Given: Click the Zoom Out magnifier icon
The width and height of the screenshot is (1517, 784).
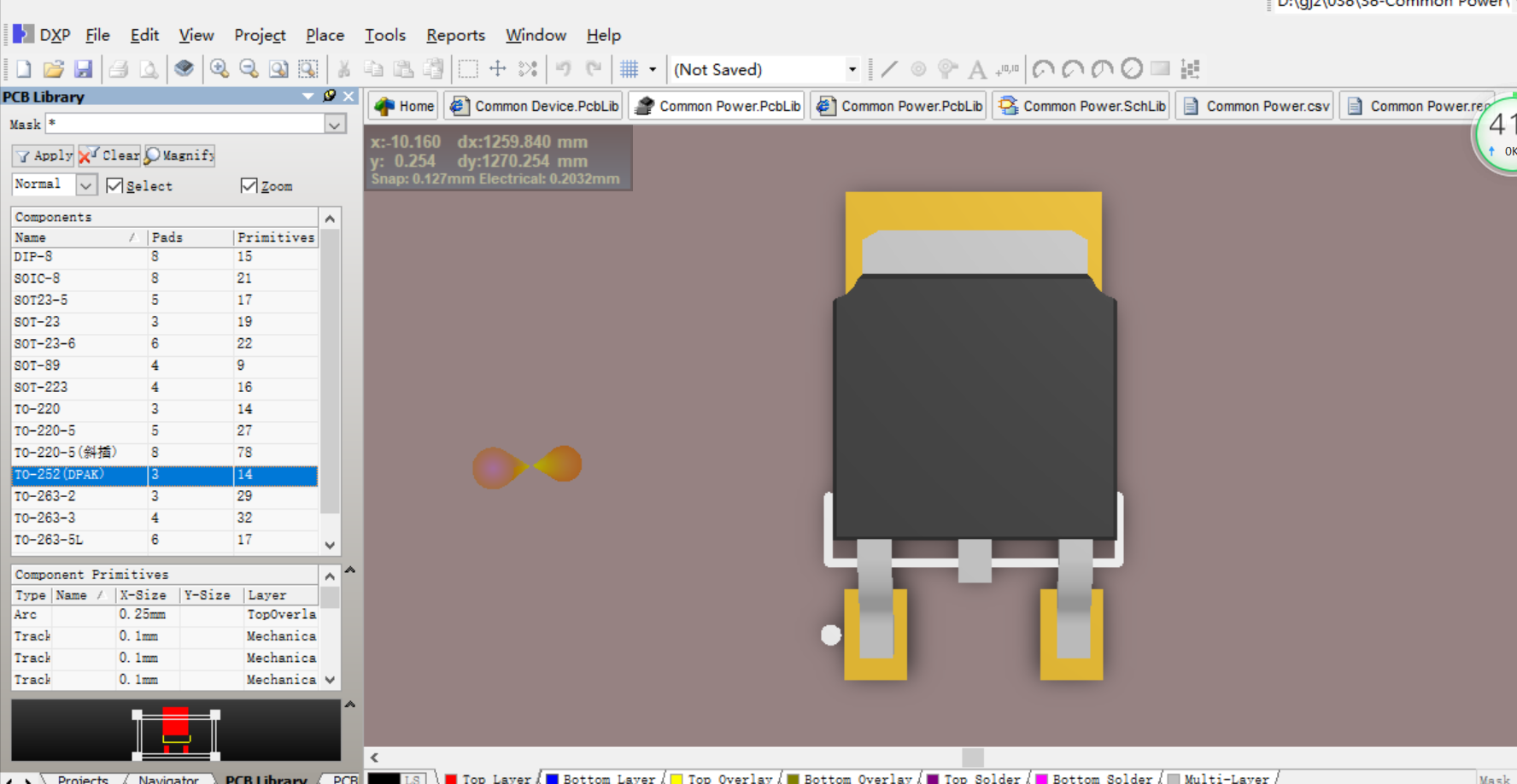Looking at the screenshot, I should [249, 69].
